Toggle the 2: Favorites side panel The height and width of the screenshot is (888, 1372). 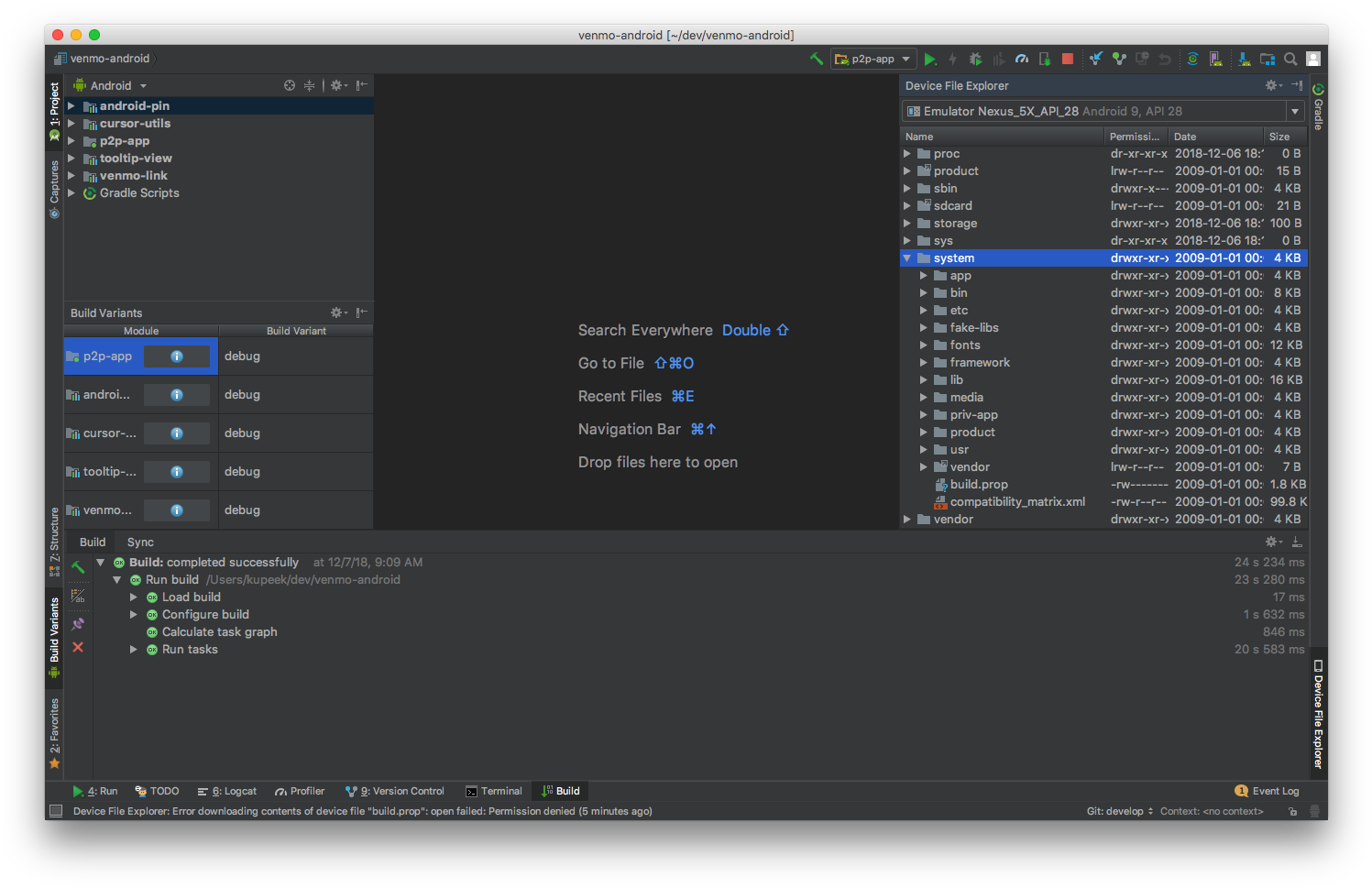54,733
